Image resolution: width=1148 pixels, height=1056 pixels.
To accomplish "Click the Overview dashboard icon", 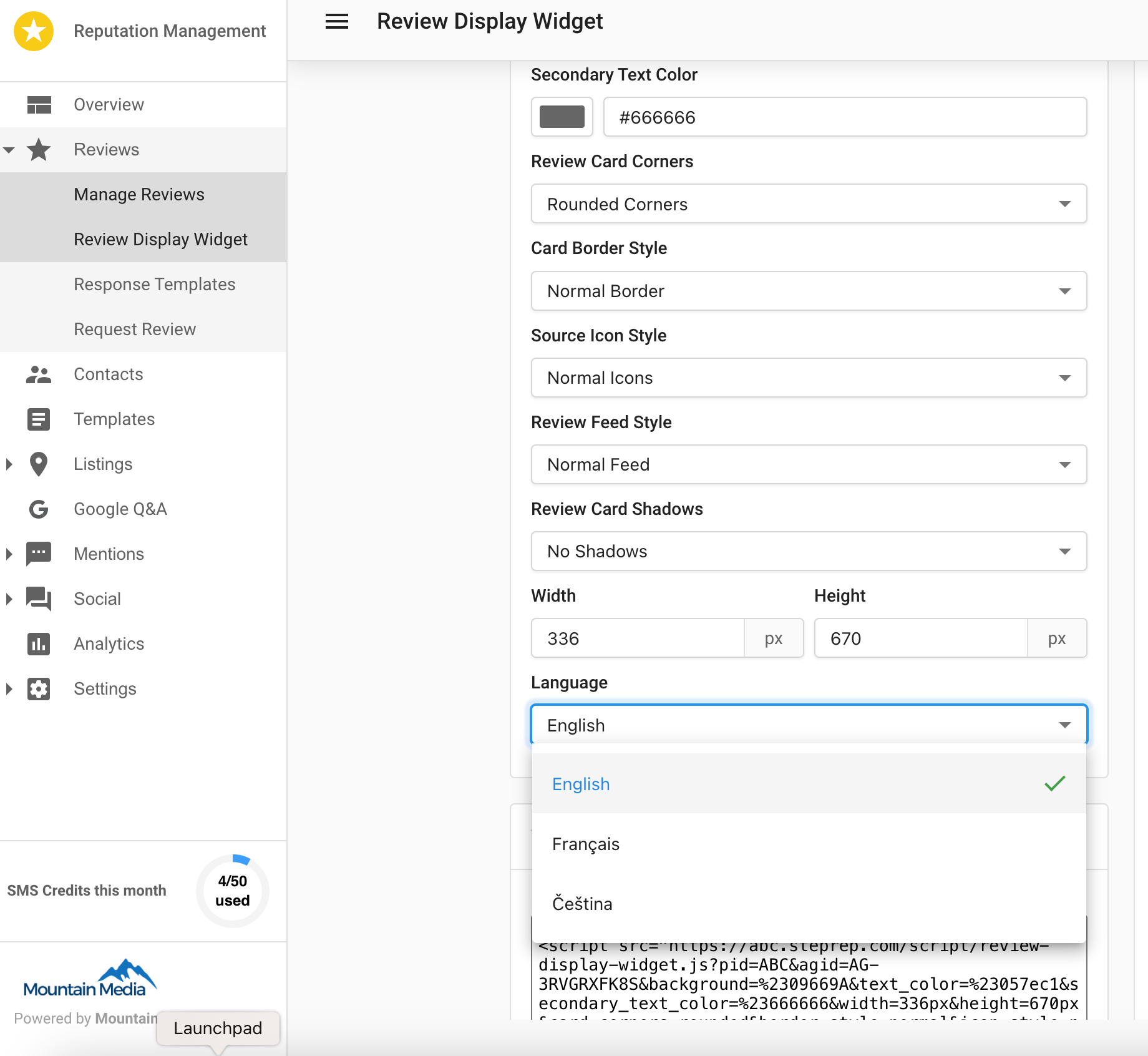I will (x=39, y=105).
